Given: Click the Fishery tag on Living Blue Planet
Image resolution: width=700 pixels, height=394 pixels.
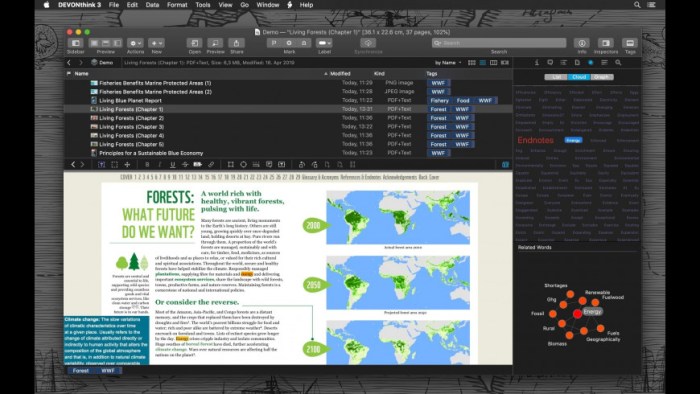Looking at the screenshot, I should (x=439, y=100).
